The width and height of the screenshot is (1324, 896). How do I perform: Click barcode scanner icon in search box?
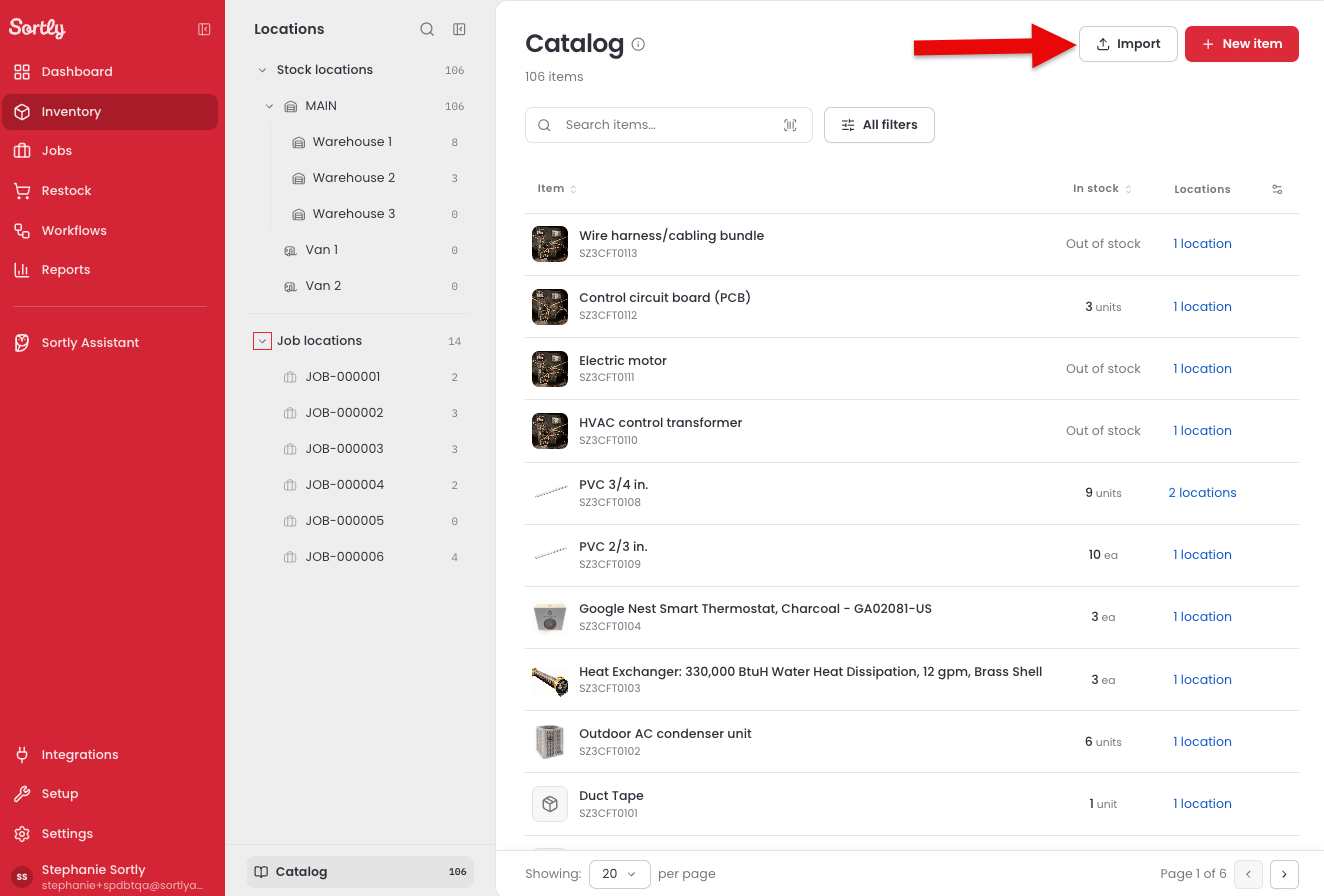790,125
